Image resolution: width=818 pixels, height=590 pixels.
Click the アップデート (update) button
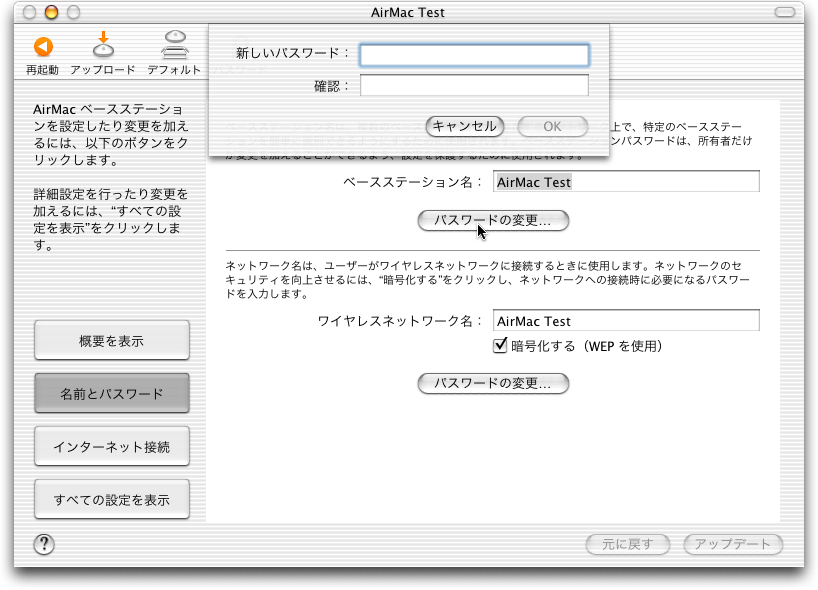(x=732, y=544)
